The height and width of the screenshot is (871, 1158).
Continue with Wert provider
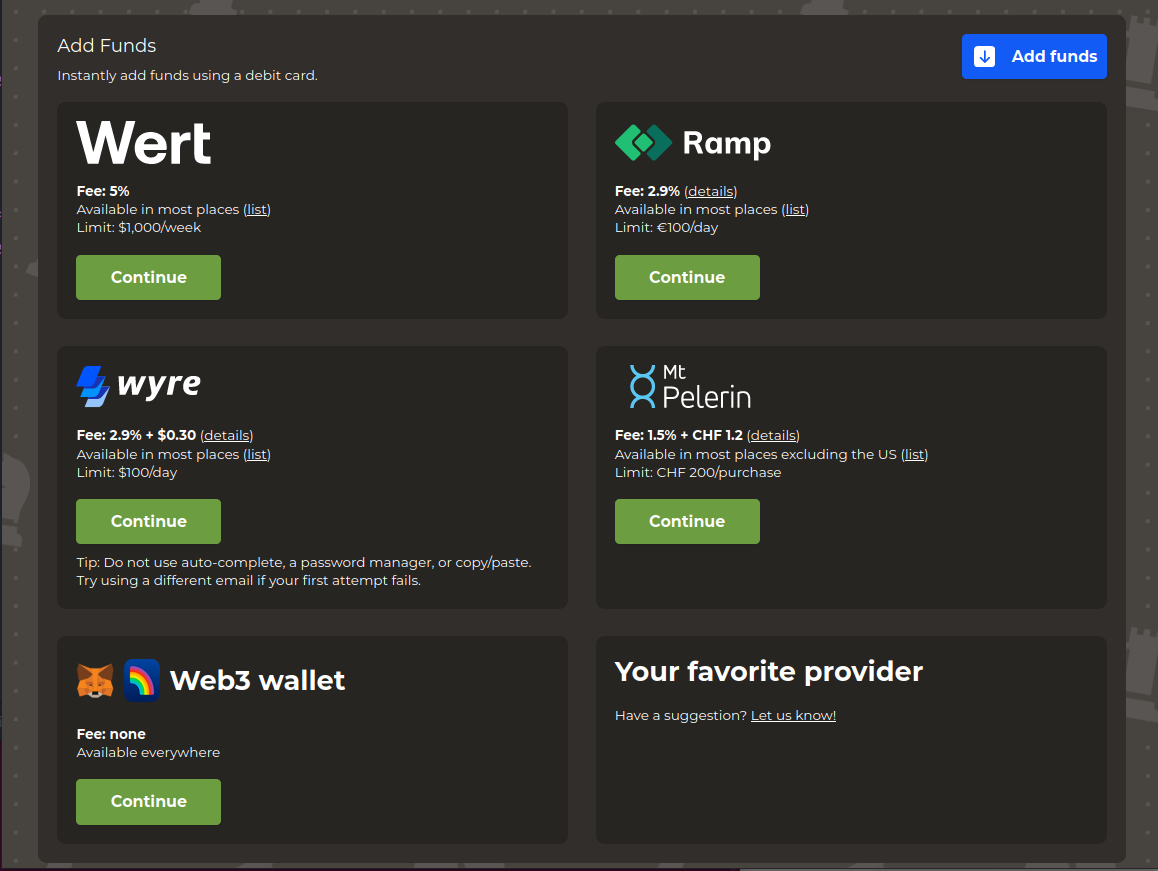pyautogui.click(x=148, y=277)
